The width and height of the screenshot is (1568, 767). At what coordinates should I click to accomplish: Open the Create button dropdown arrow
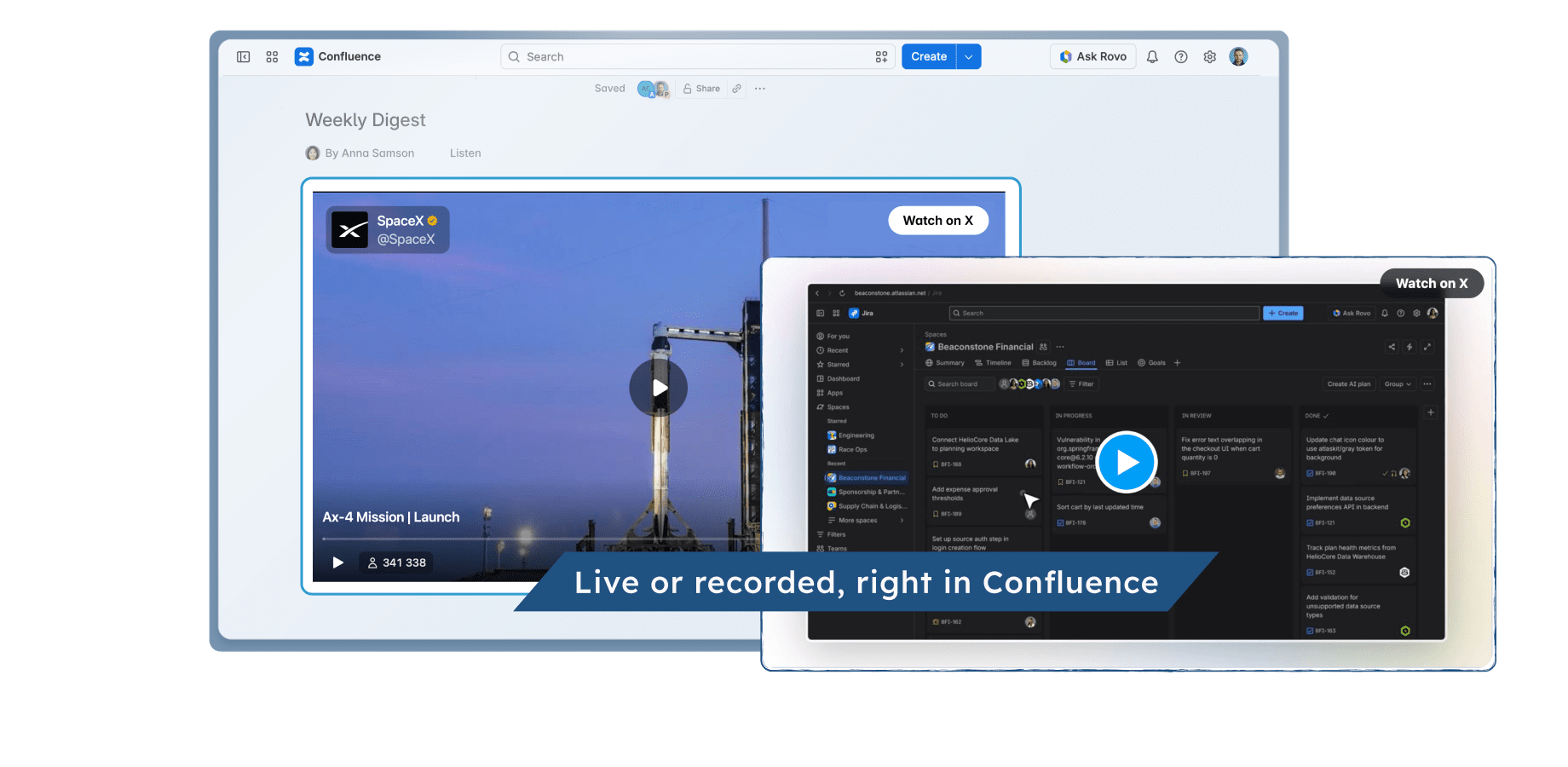pos(969,57)
